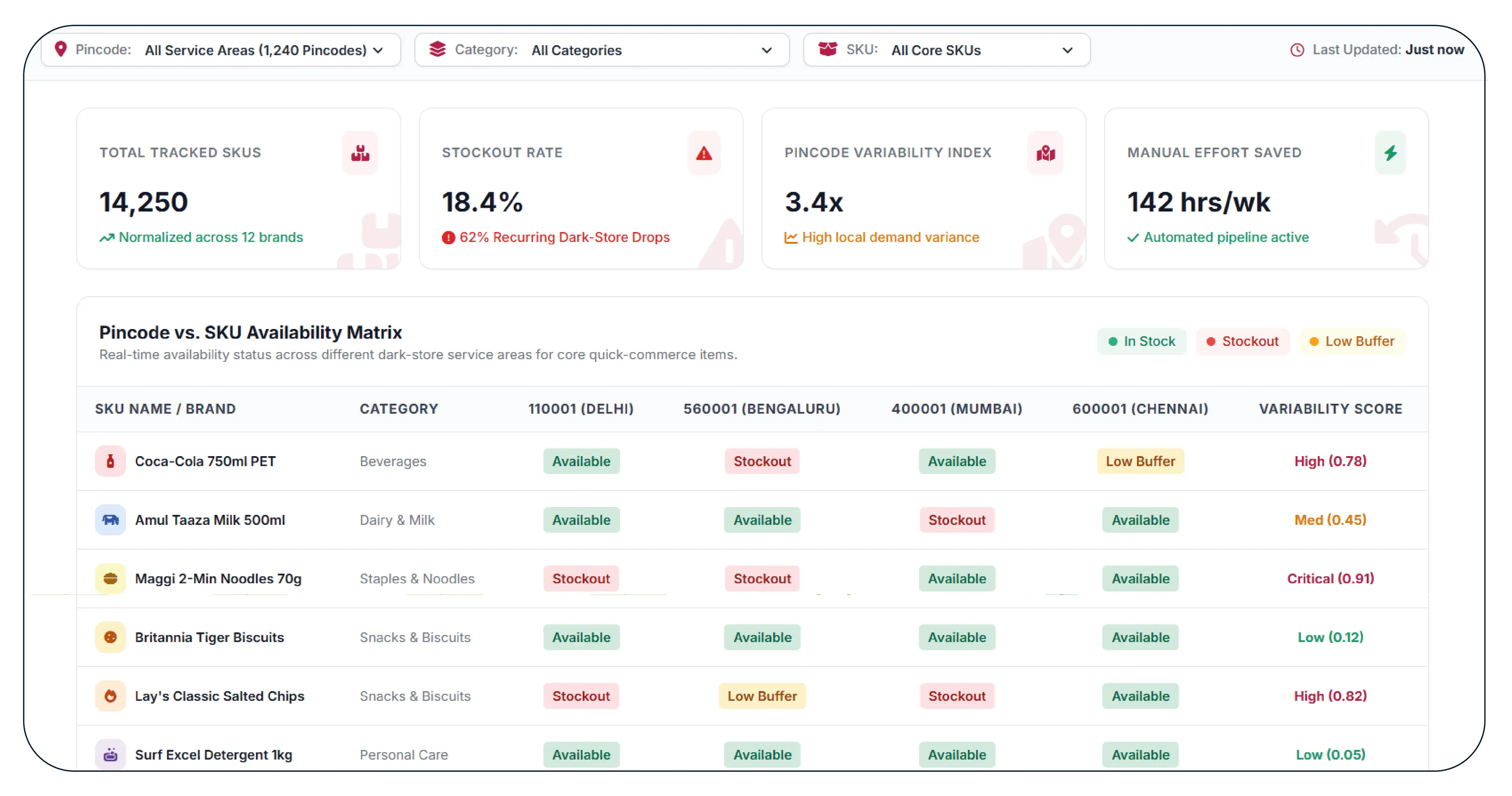This screenshot has width=1512, height=796.
Task: Open the Category filter dropdown
Action: [602, 50]
